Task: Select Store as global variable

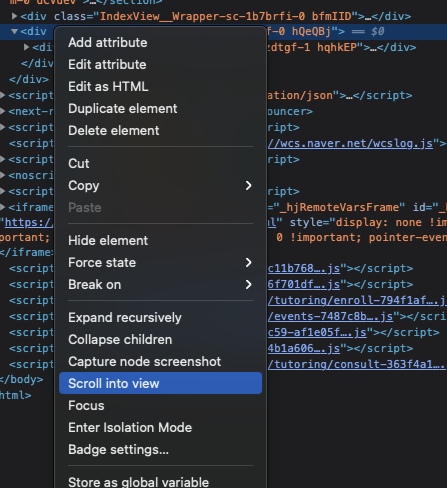Action: pyautogui.click(x=138, y=482)
